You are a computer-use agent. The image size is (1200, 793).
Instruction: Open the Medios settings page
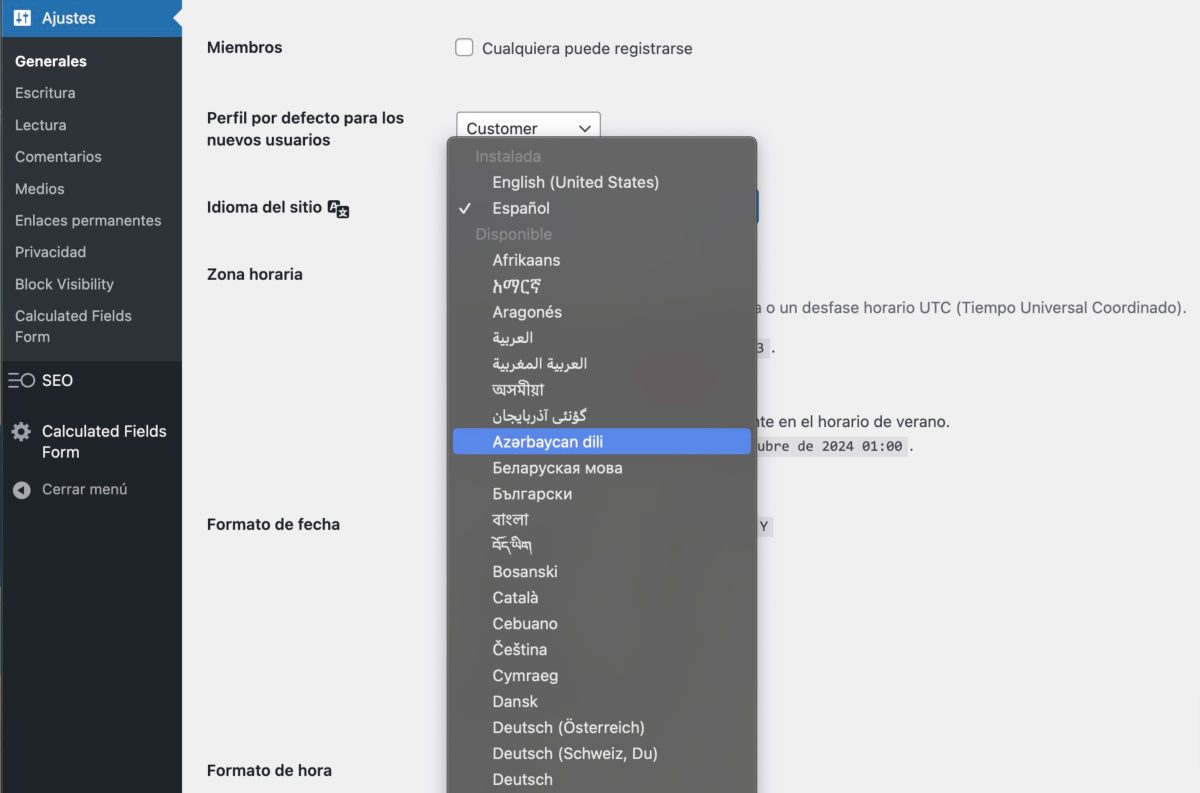[x=38, y=189]
